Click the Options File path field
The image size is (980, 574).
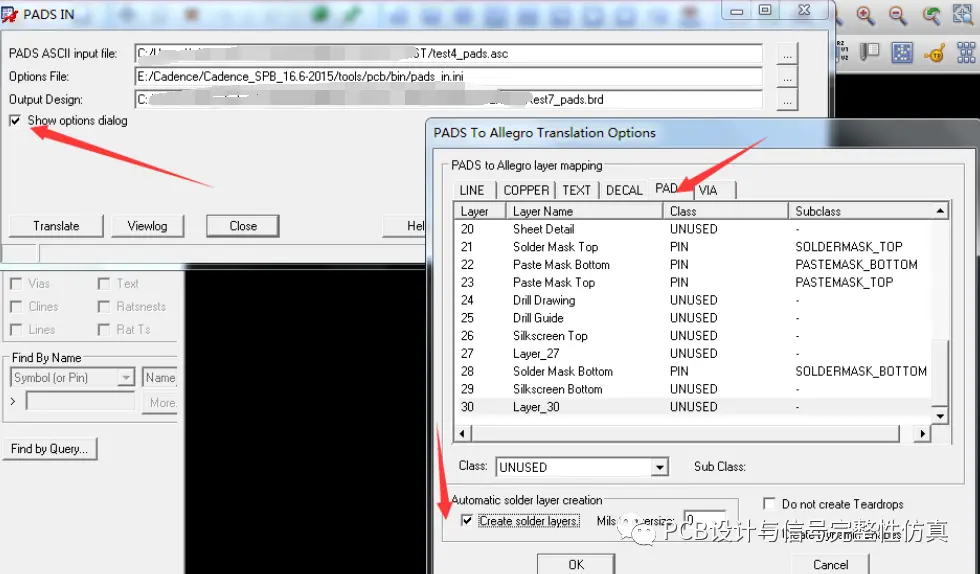coord(449,77)
